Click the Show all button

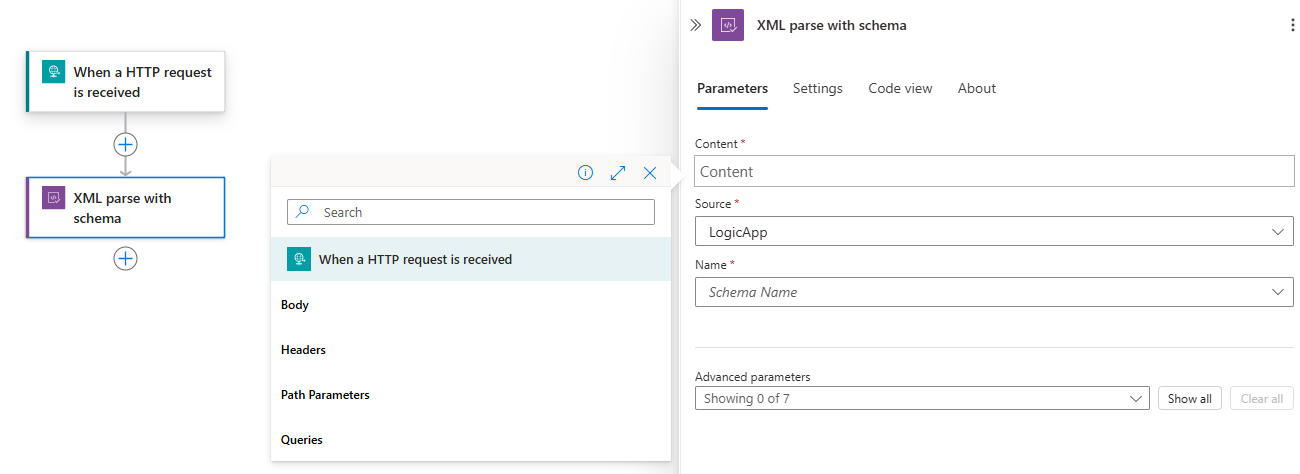click(1189, 398)
